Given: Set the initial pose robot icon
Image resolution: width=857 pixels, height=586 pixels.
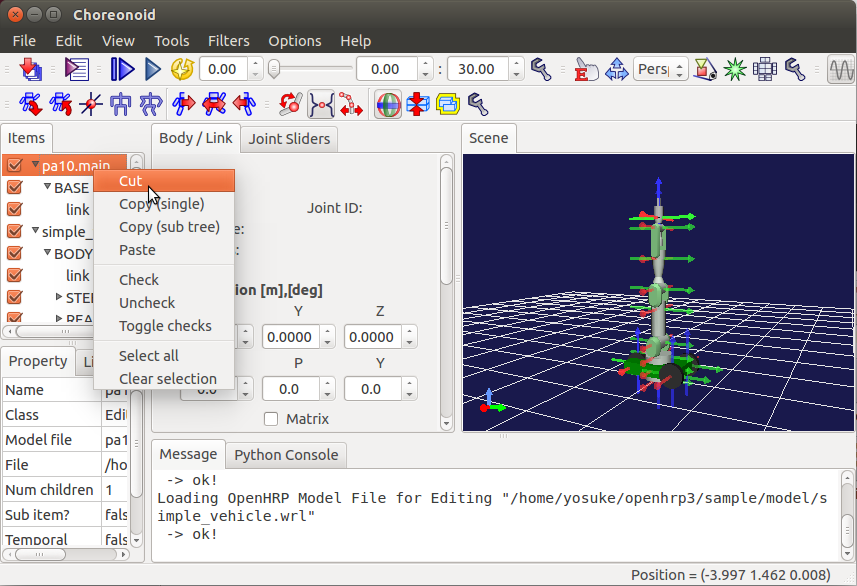Looking at the screenshot, I should 120,104.
